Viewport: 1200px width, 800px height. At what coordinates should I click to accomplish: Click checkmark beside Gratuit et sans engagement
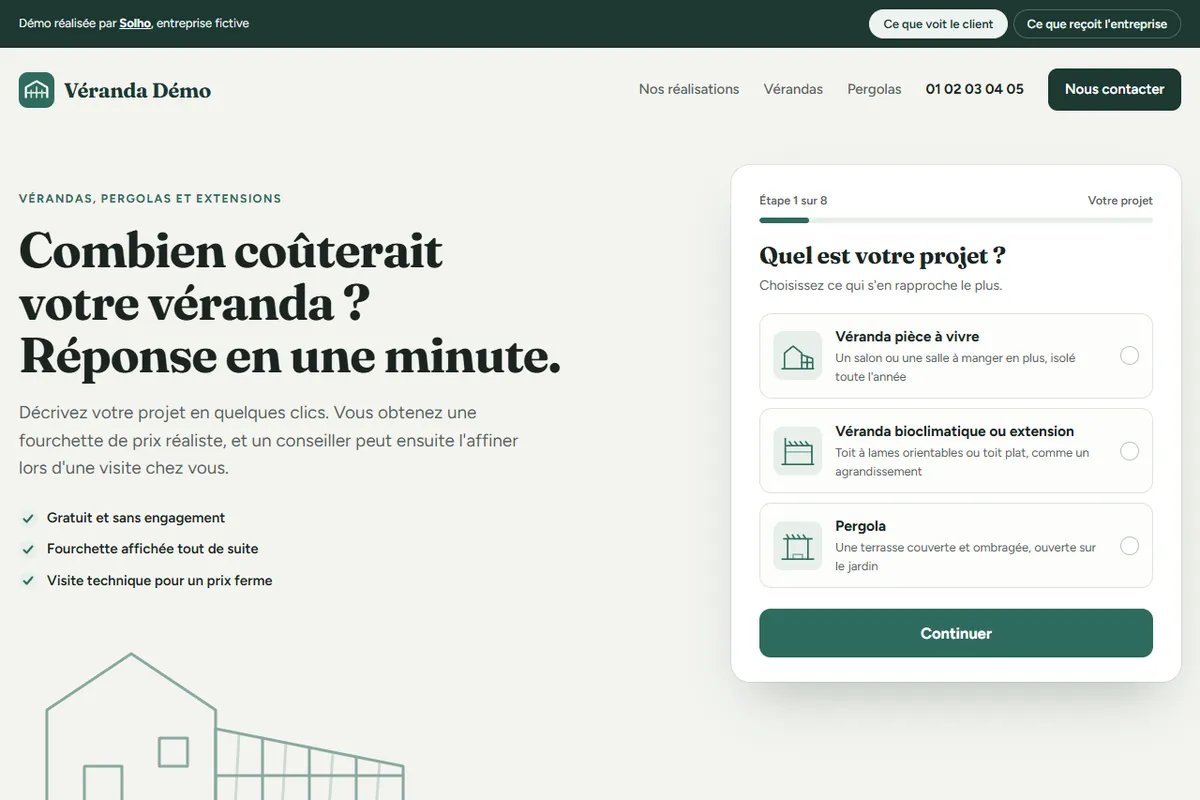28,518
